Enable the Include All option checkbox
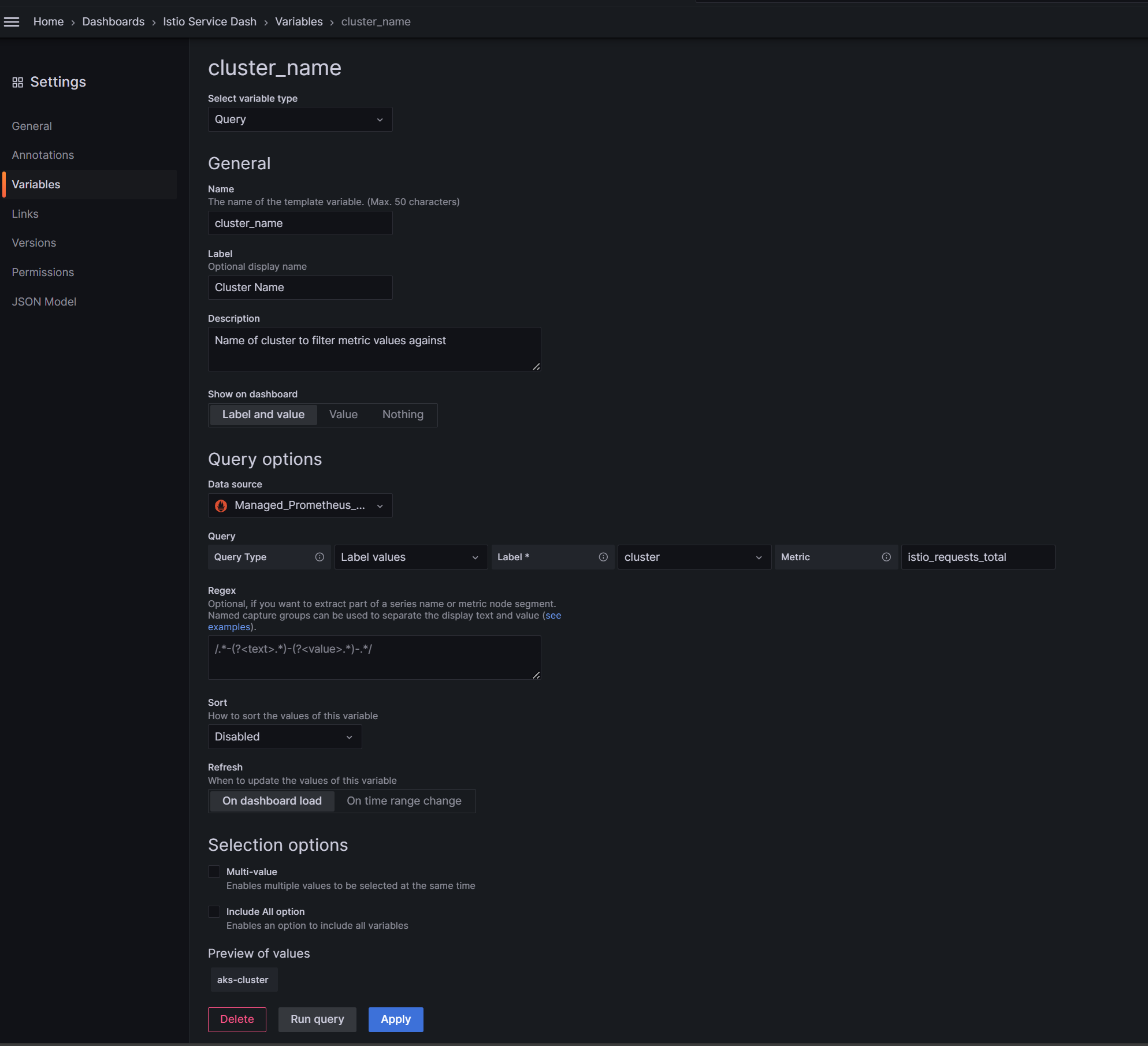1148x1046 pixels. [x=214, y=911]
